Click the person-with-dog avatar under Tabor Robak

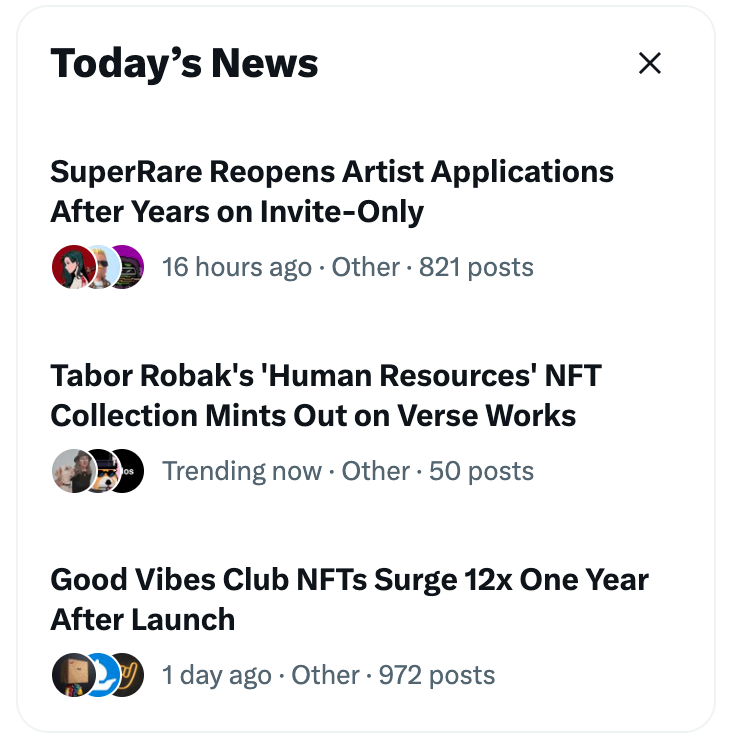click(74, 471)
